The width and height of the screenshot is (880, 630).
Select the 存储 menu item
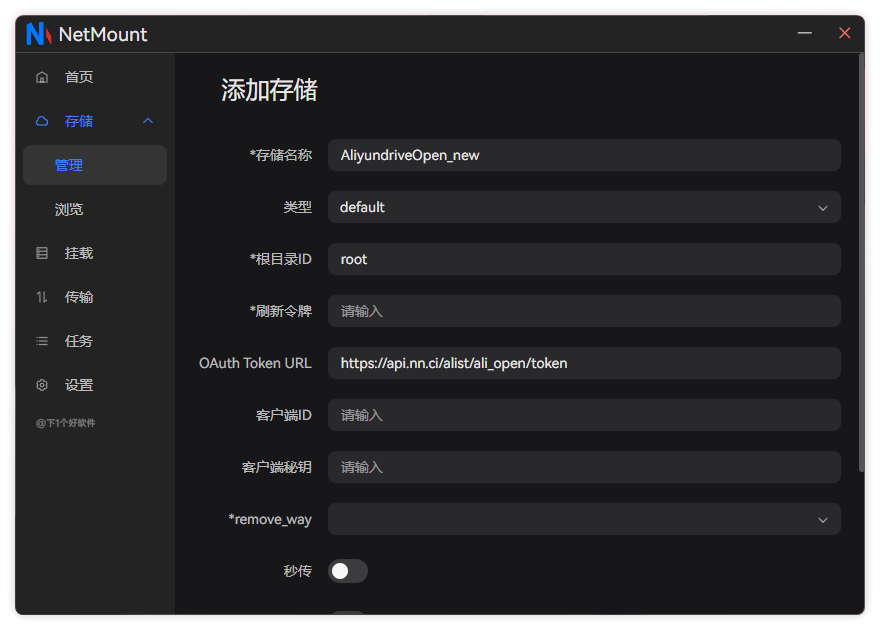click(x=95, y=121)
